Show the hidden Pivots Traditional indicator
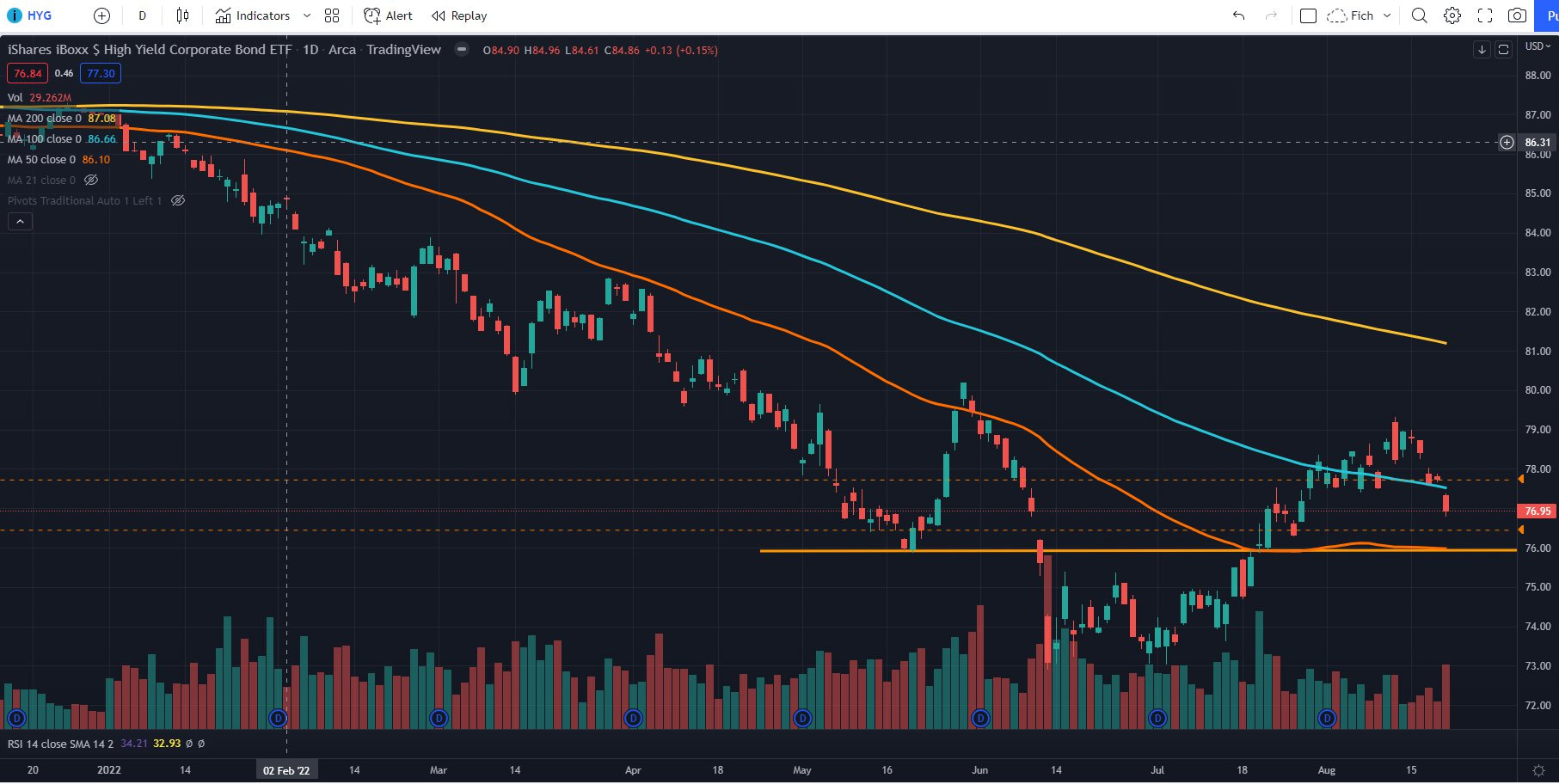Image resolution: width=1559 pixels, height=784 pixels. (x=178, y=201)
